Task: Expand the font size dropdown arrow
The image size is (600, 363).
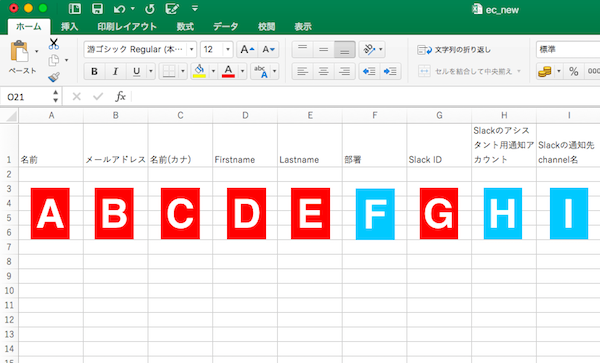Action: click(228, 49)
